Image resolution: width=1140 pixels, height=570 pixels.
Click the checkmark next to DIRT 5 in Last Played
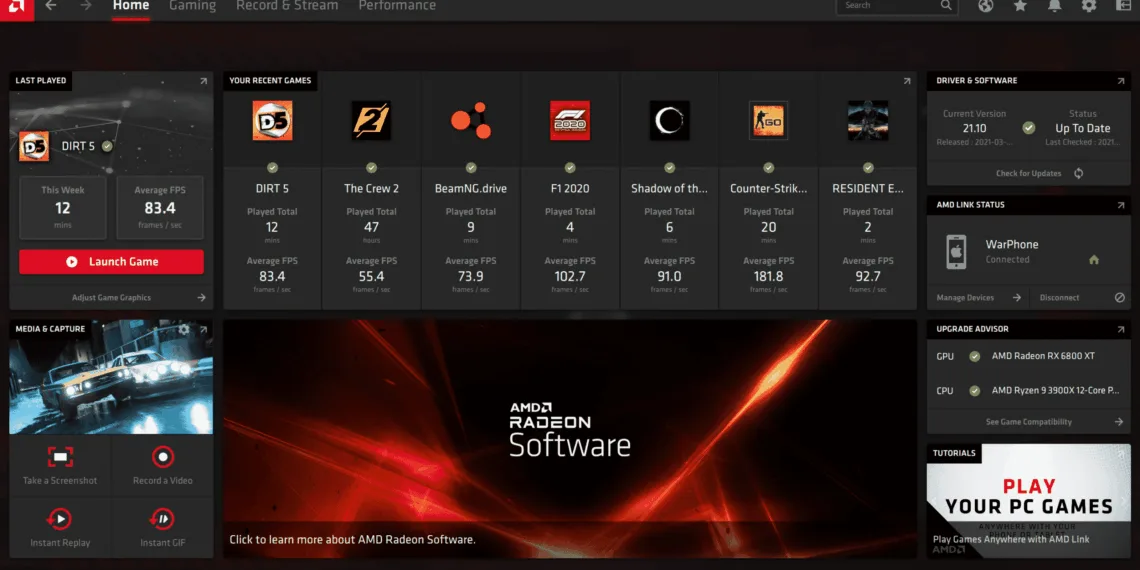[108, 146]
